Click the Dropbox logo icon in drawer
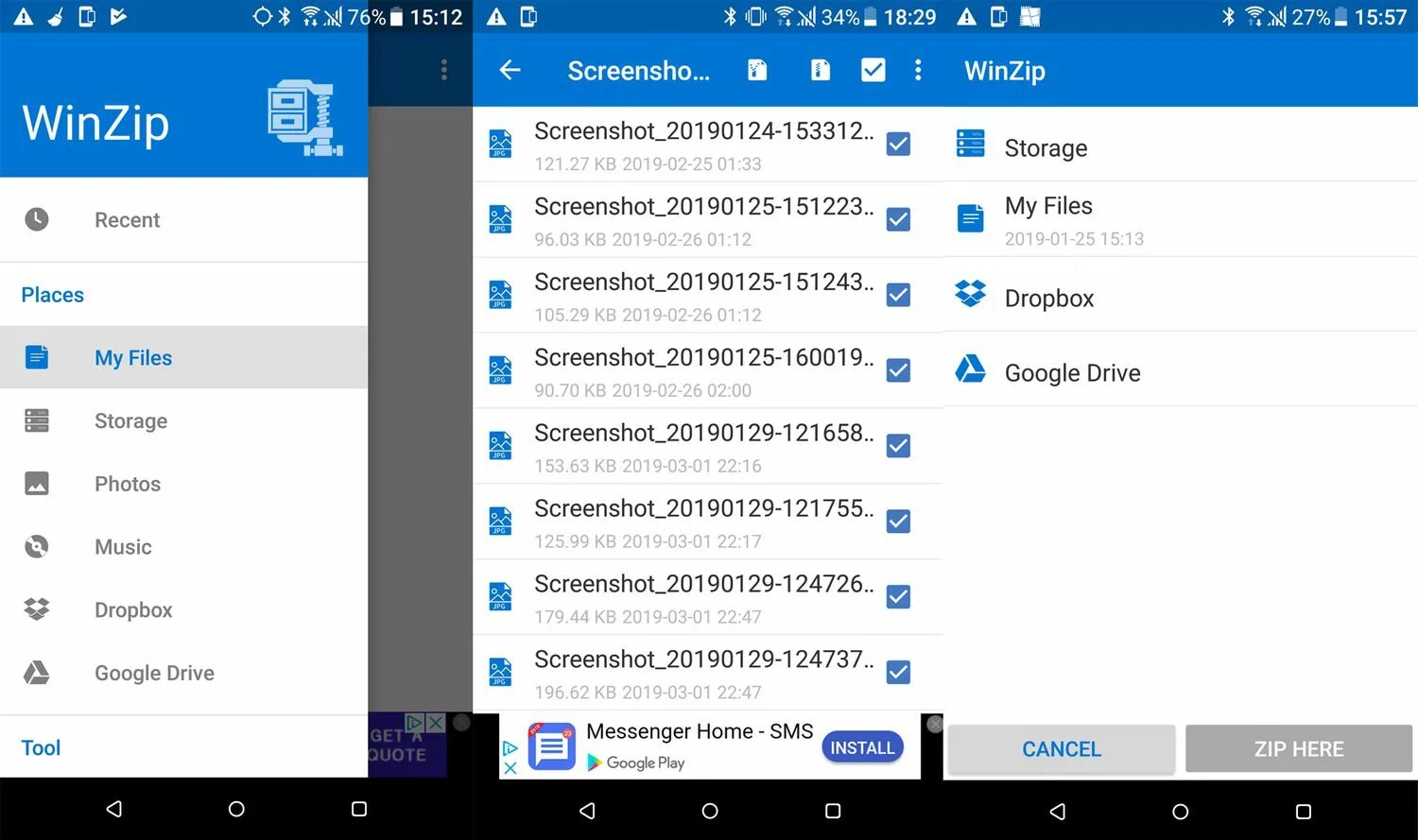1418x840 pixels. (x=37, y=609)
